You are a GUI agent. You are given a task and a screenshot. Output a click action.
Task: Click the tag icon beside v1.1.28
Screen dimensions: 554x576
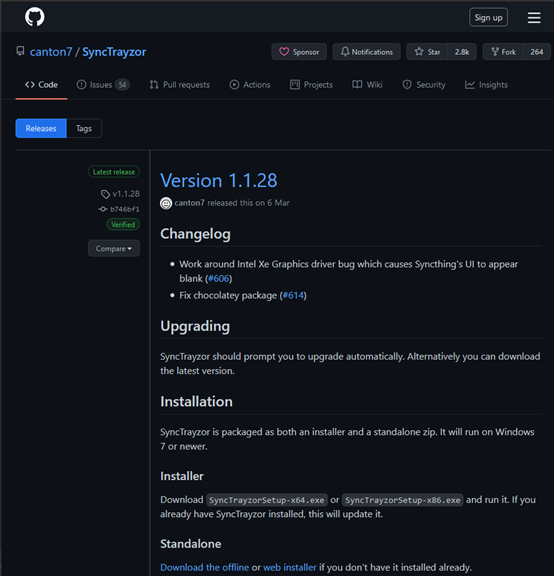point(105,194)
